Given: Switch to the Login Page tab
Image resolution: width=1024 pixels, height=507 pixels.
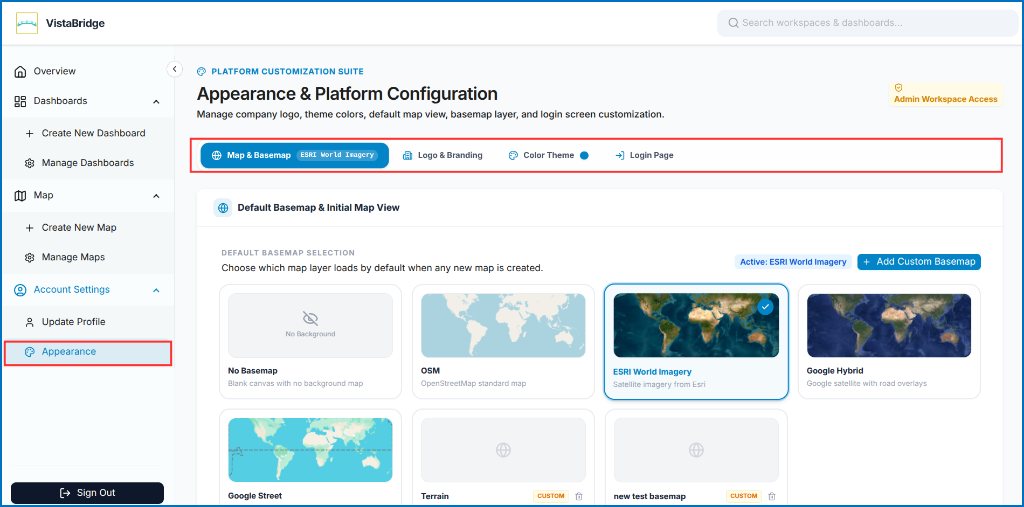Looking at the screenshot, I should click(644, 155).
